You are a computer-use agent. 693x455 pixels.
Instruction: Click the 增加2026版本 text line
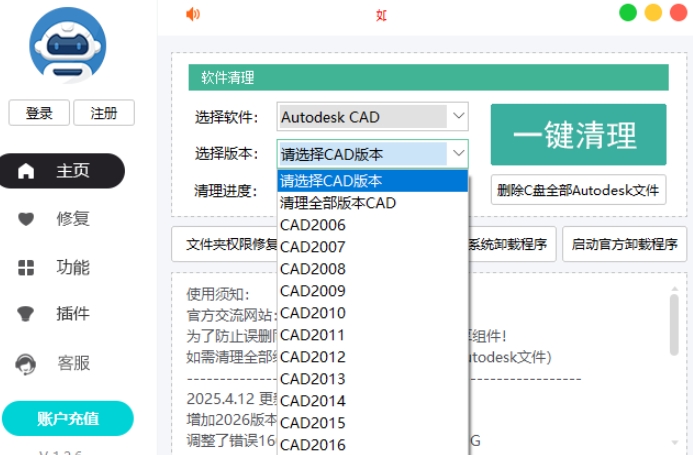pos(232,420)
